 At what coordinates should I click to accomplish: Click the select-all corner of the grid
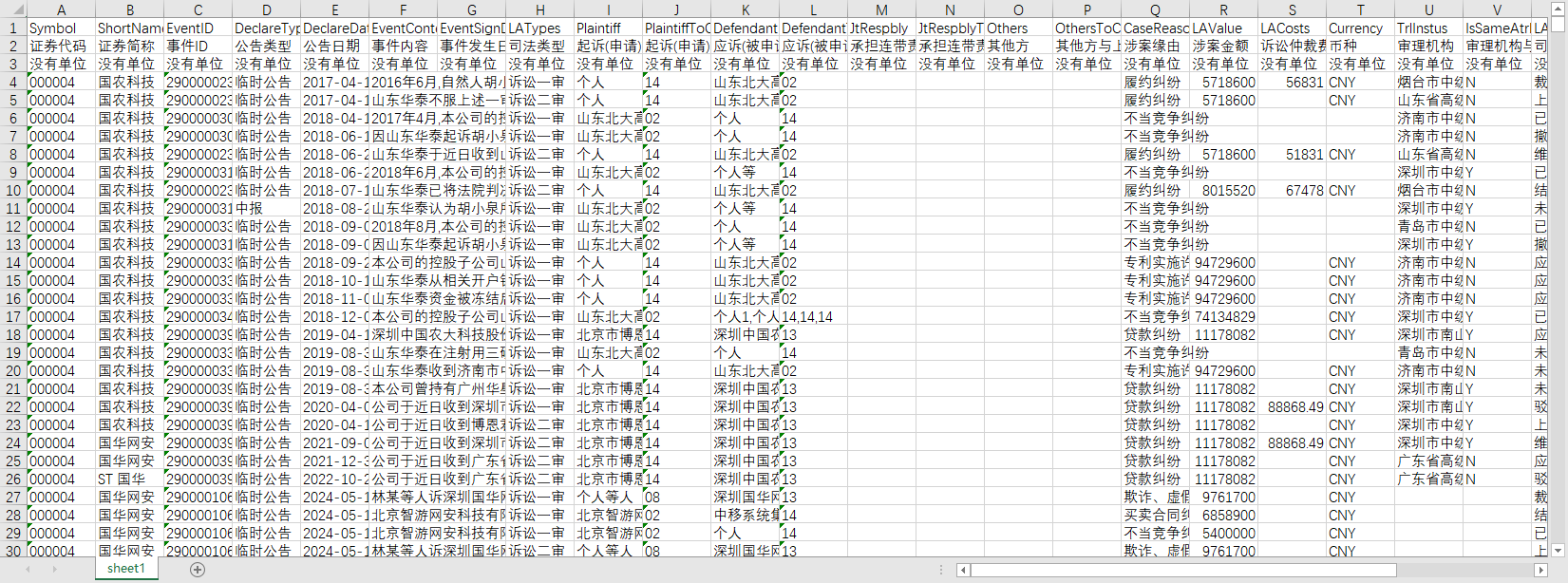coord(12,9)
